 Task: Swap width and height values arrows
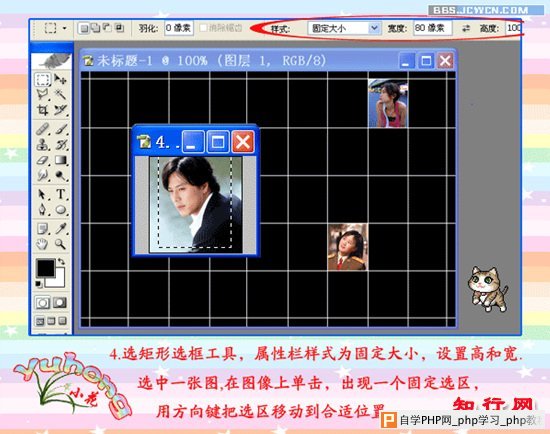coord(465,28)
